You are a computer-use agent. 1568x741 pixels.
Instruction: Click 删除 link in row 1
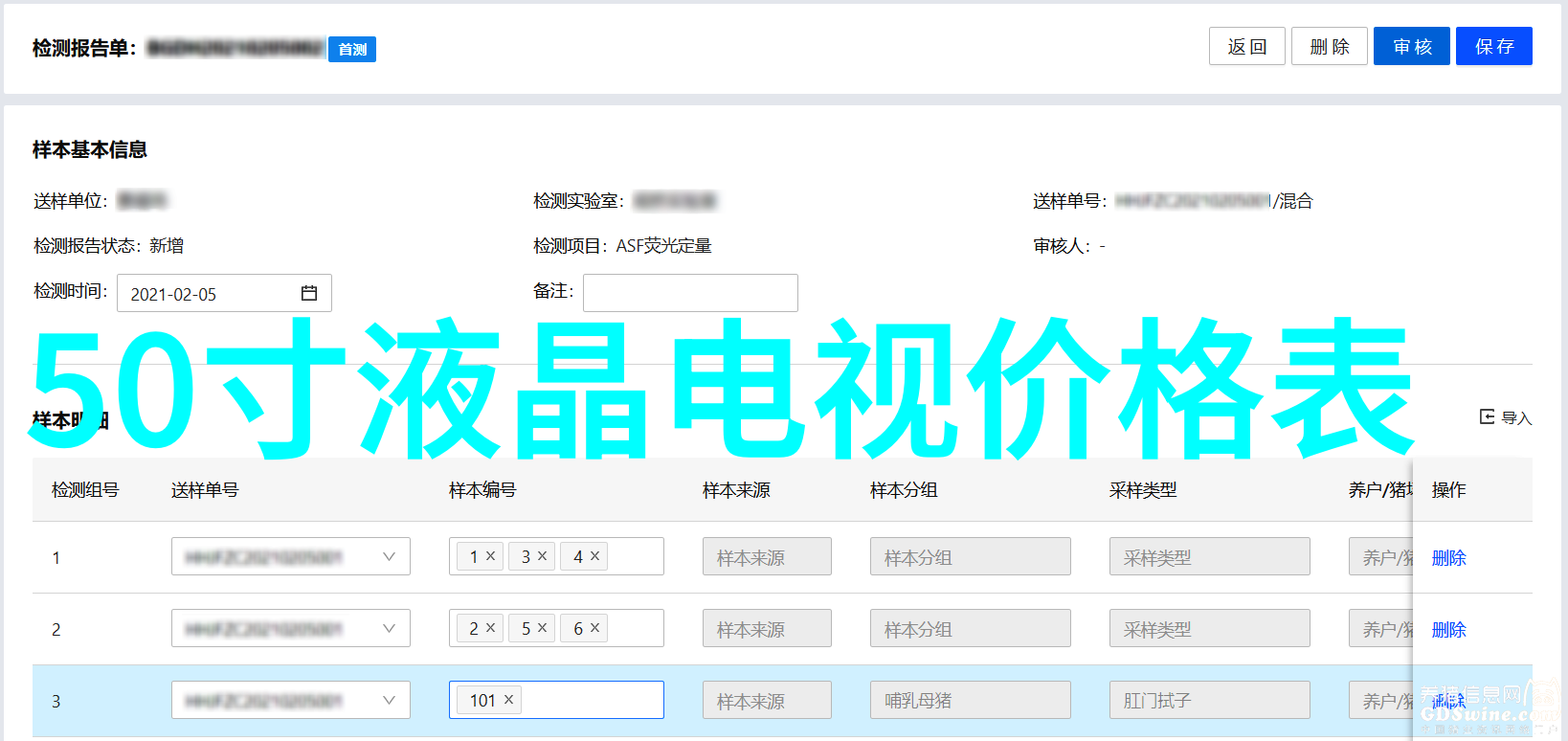pos(1448,557)
